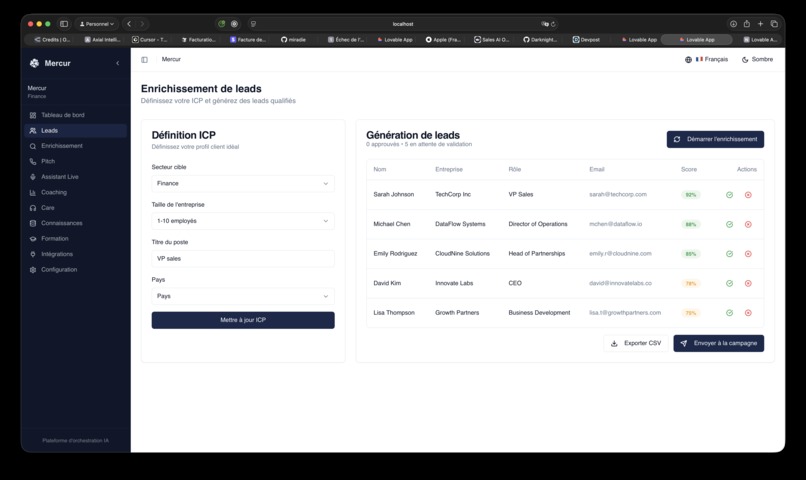Reject the Michael Chen lead
The width and height of the screenshot is (806, 480).
click(748, 225)
